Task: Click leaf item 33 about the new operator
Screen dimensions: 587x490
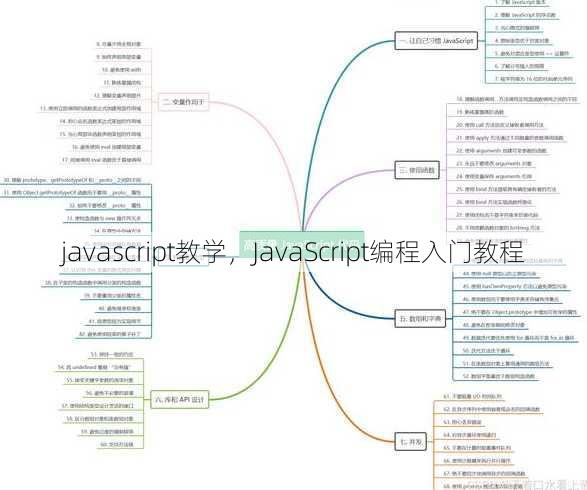Action: coord(104,218)
